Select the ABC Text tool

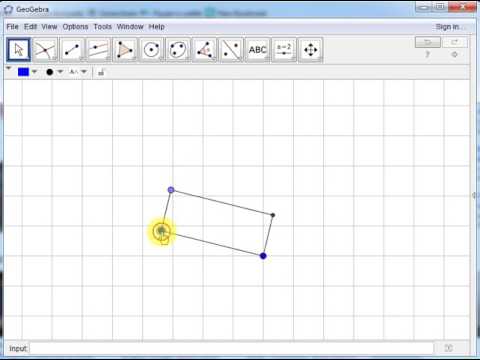pyautogui.click(x=258, y=50)
